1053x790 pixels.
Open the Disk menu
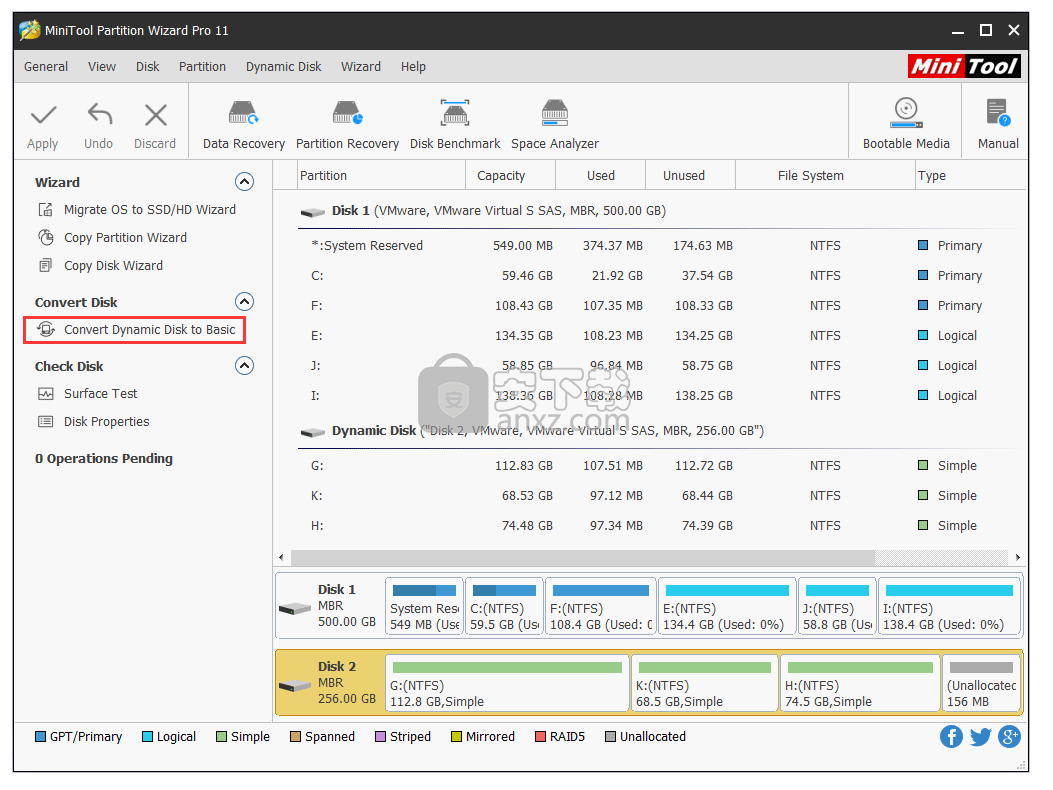(x=147, y=67)
